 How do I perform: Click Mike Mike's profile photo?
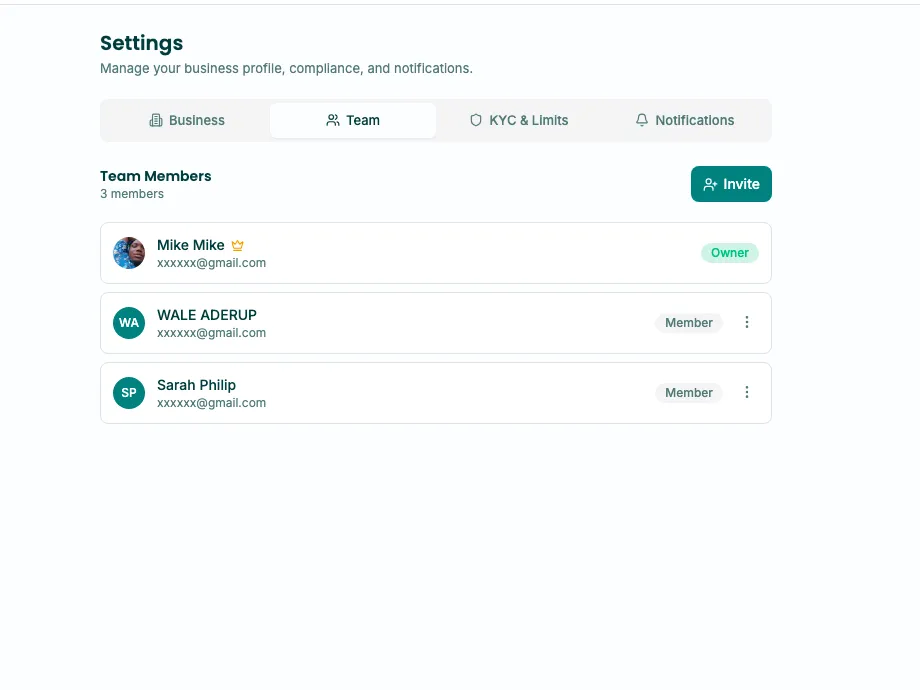[129, 253]
